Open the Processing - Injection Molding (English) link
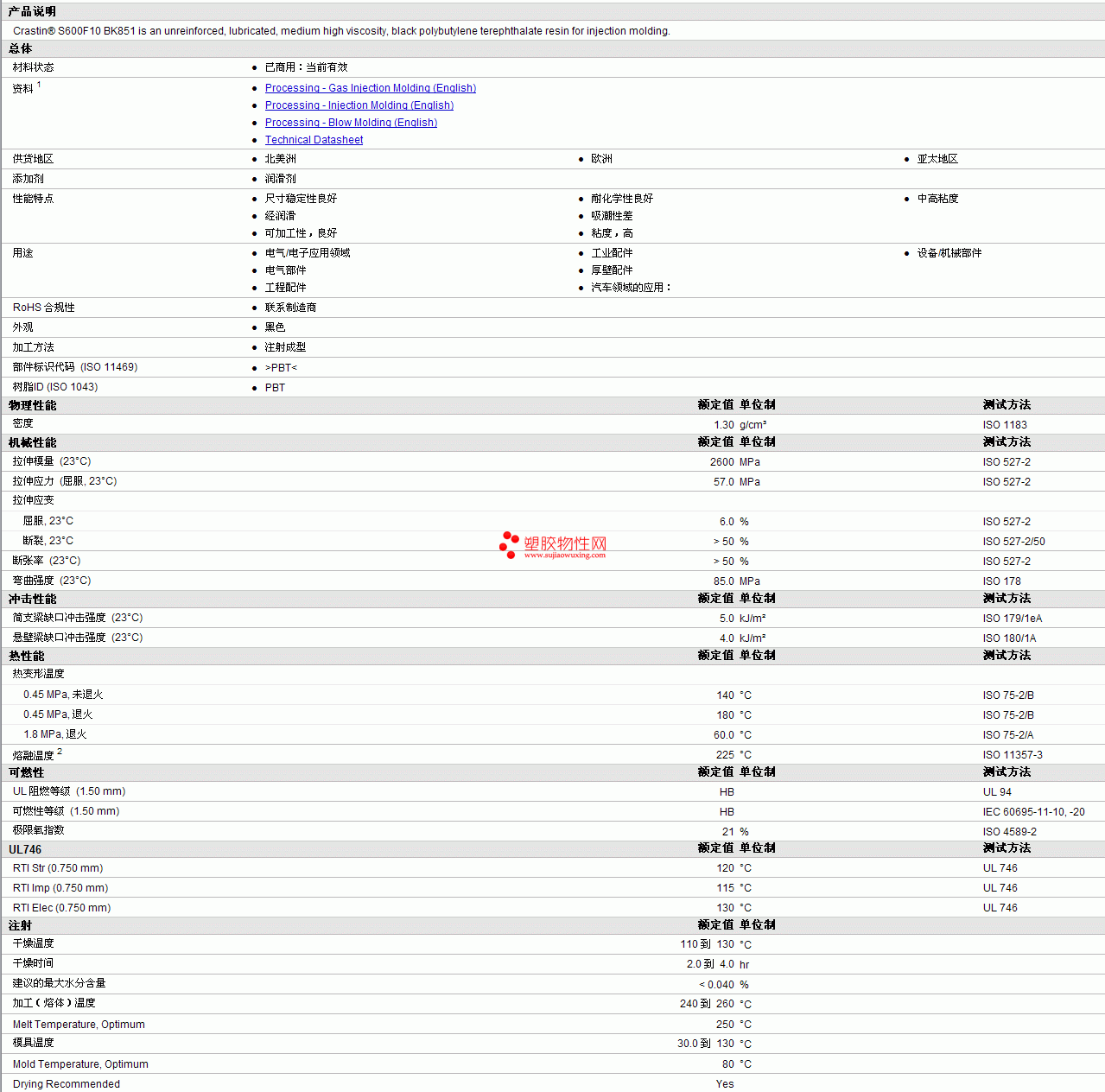 click(359, 105)
